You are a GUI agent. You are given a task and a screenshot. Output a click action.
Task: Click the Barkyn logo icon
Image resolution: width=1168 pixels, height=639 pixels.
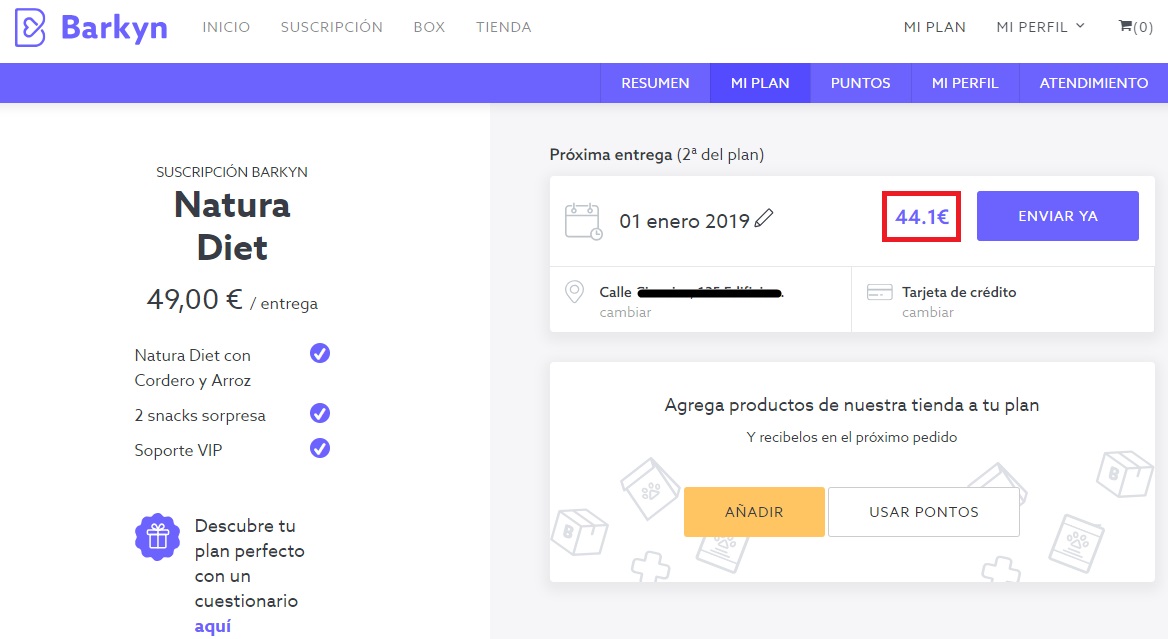pos(31,27)
